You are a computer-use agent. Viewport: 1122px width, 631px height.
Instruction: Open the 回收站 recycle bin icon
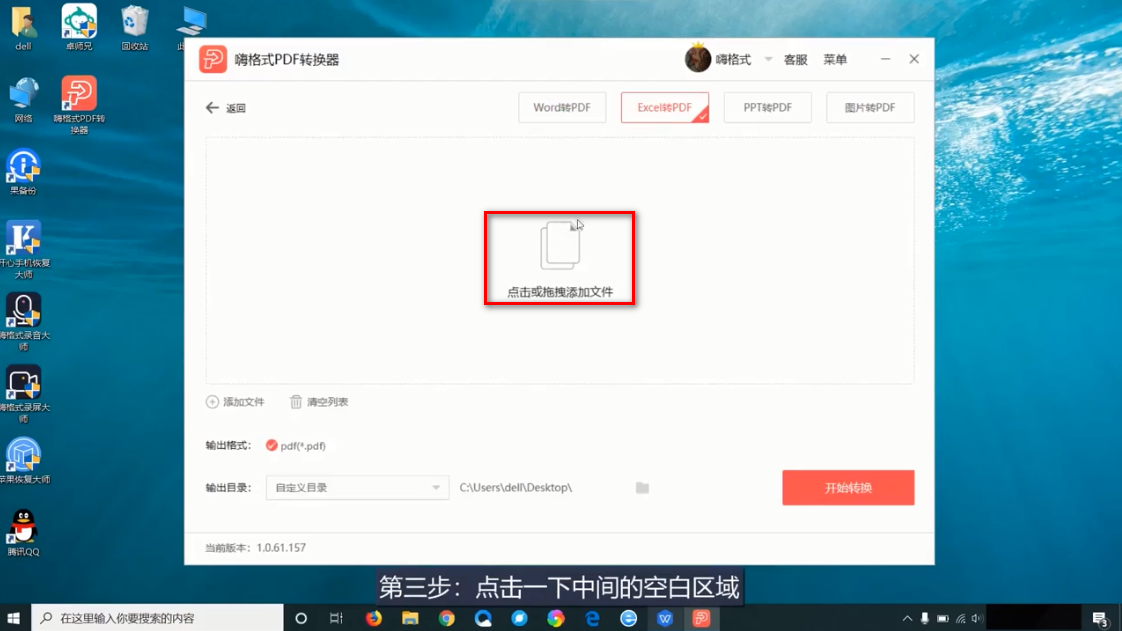click(x=135, y=21)
